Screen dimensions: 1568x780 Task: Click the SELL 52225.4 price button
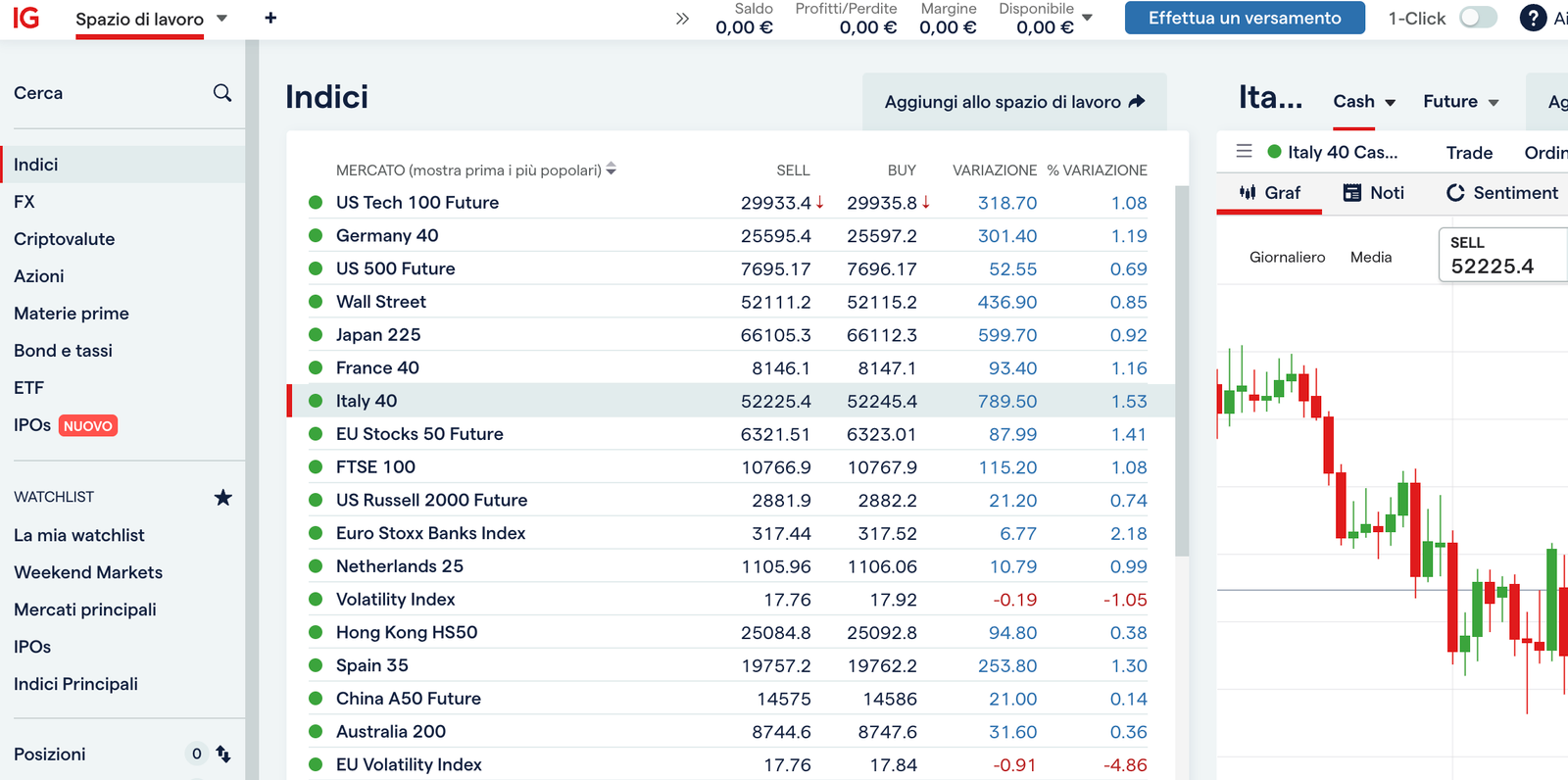pyautogui.click(x=1503, y=255)
